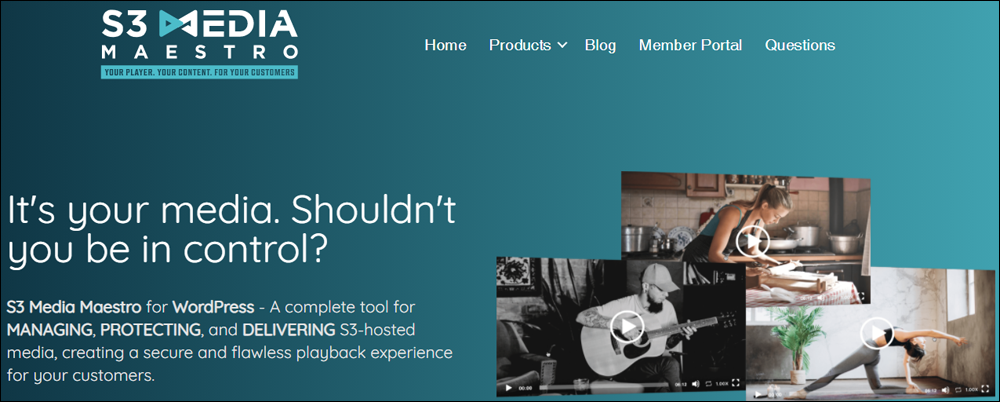Enter fullscreen on the guitar video
Screen dimensions: 1000x402
click(735, 383)
